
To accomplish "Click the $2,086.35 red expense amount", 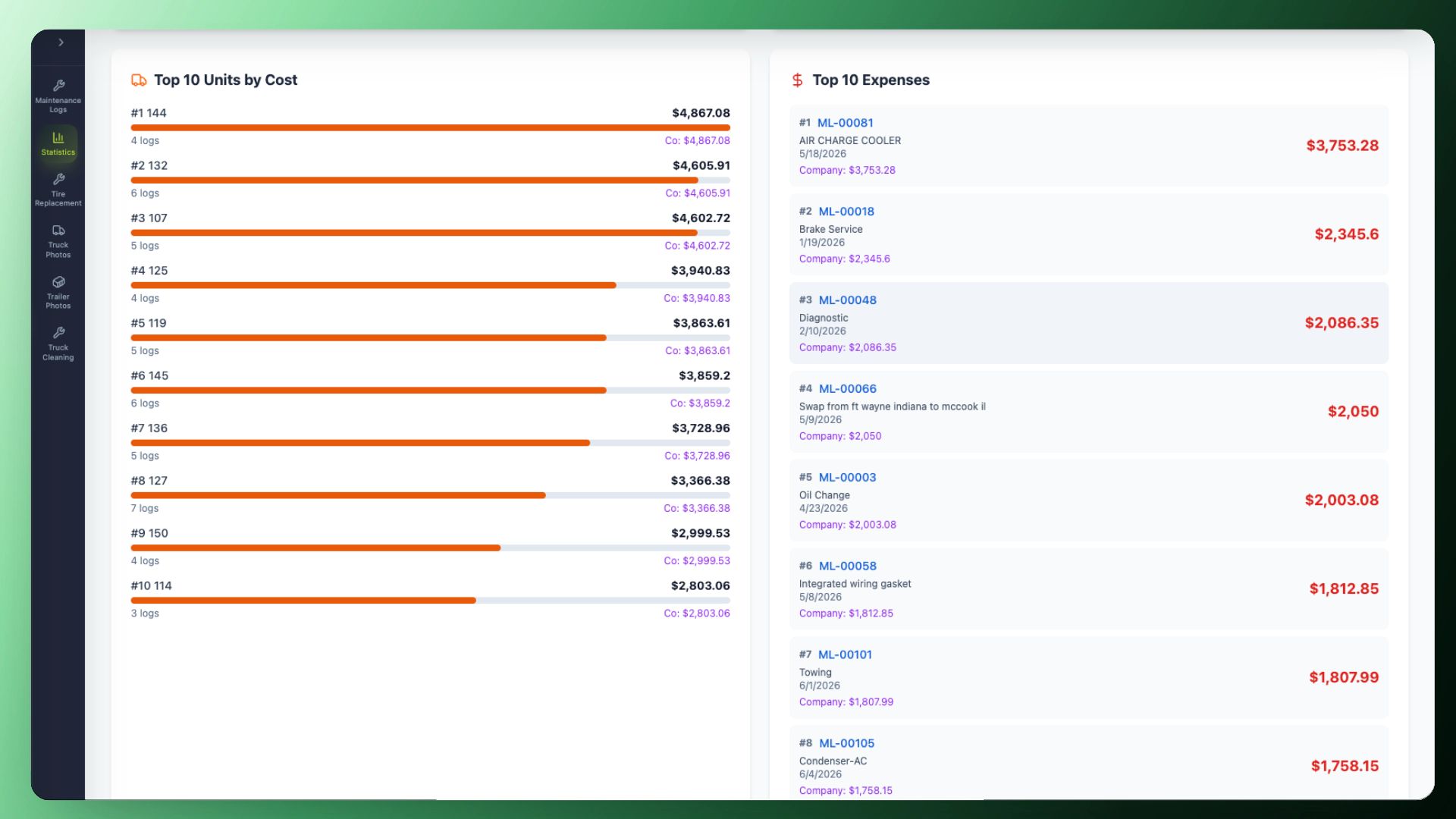I will coord(1341,323).
